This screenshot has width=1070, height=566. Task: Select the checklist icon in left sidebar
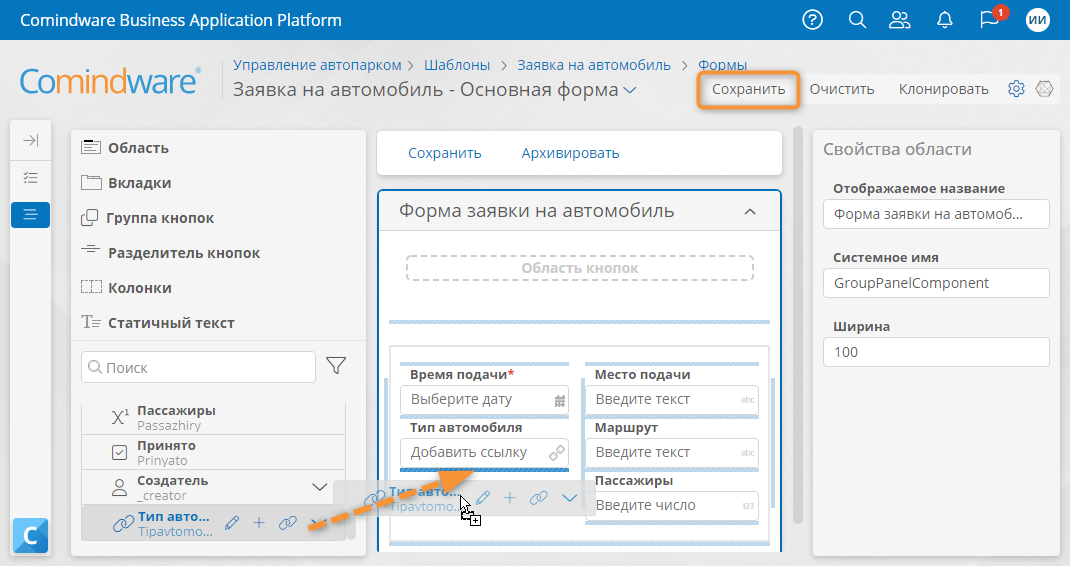pos(31,178)
